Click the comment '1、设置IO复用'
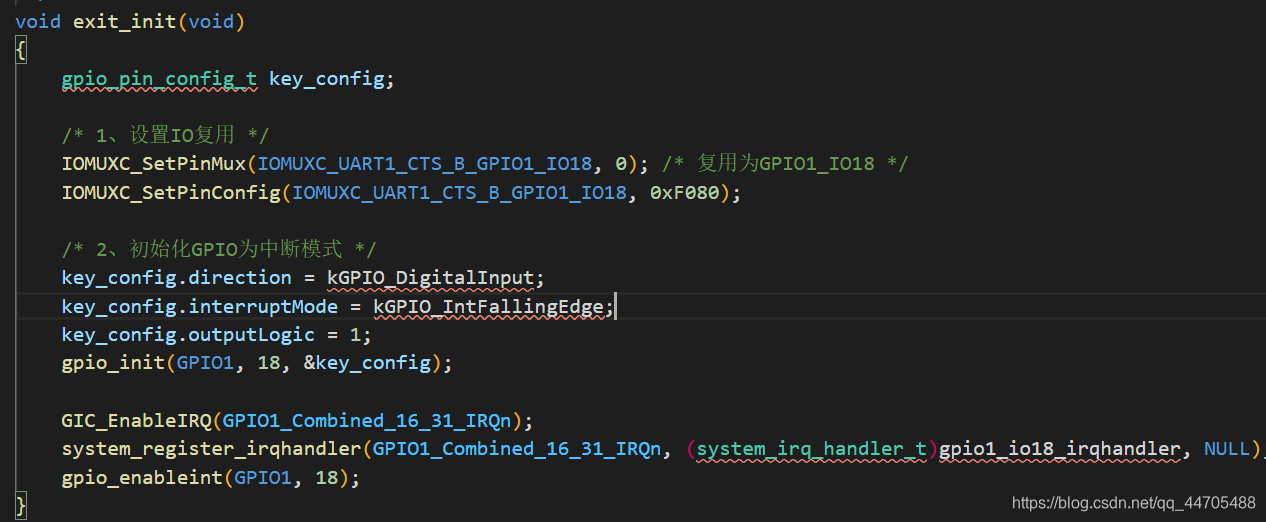The height and width of the screenshot is (522, 1266). (x=165, y=135)
